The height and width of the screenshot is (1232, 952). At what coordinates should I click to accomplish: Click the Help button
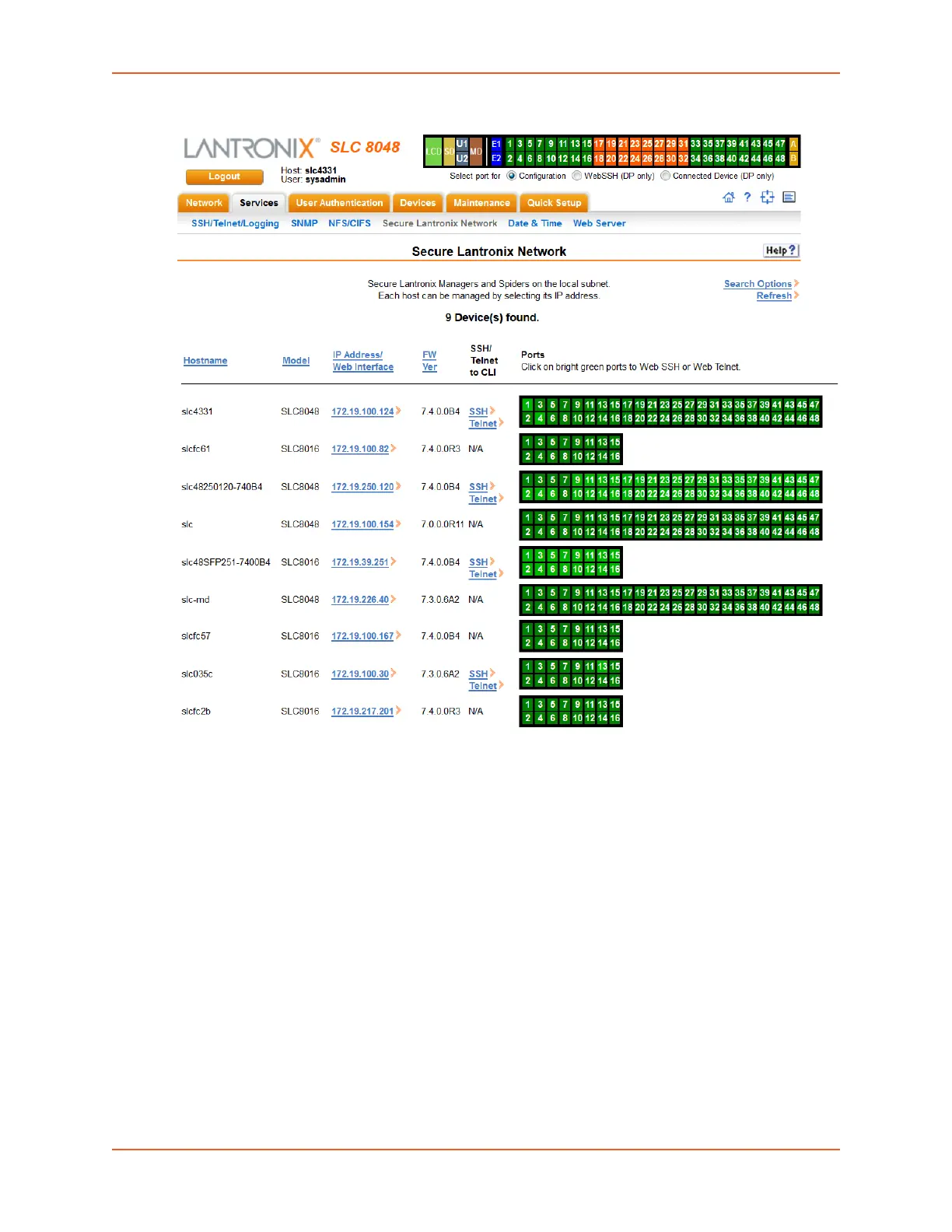(781, 250)
